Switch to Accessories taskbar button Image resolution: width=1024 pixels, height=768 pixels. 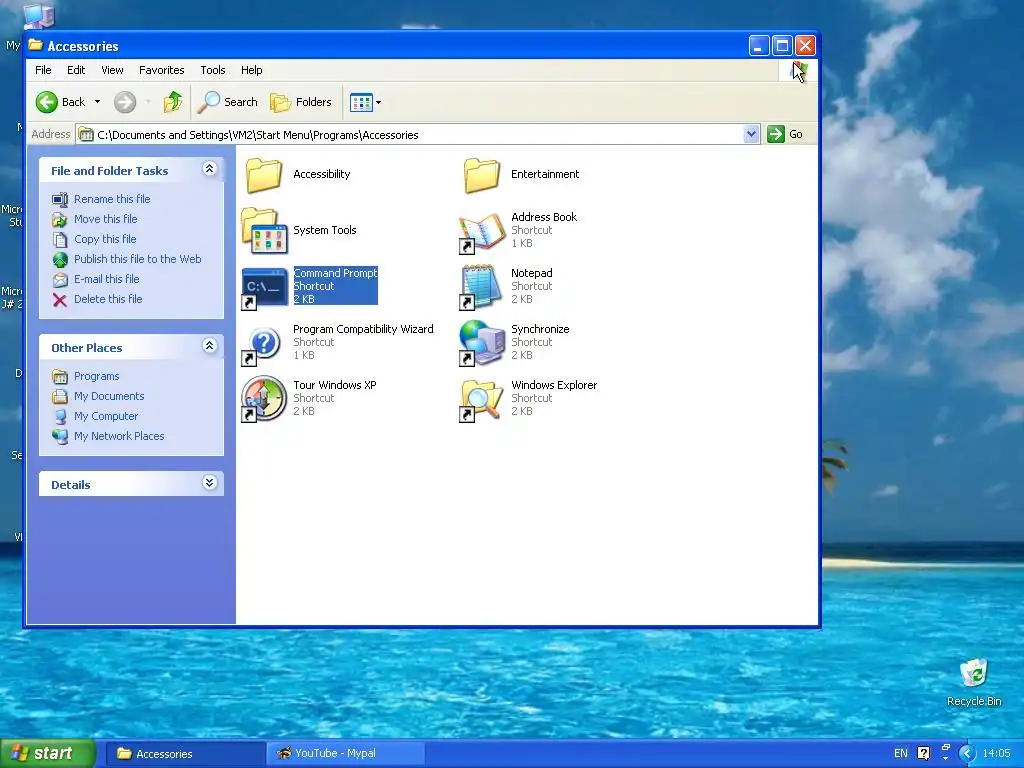click(x=185, y=754)
